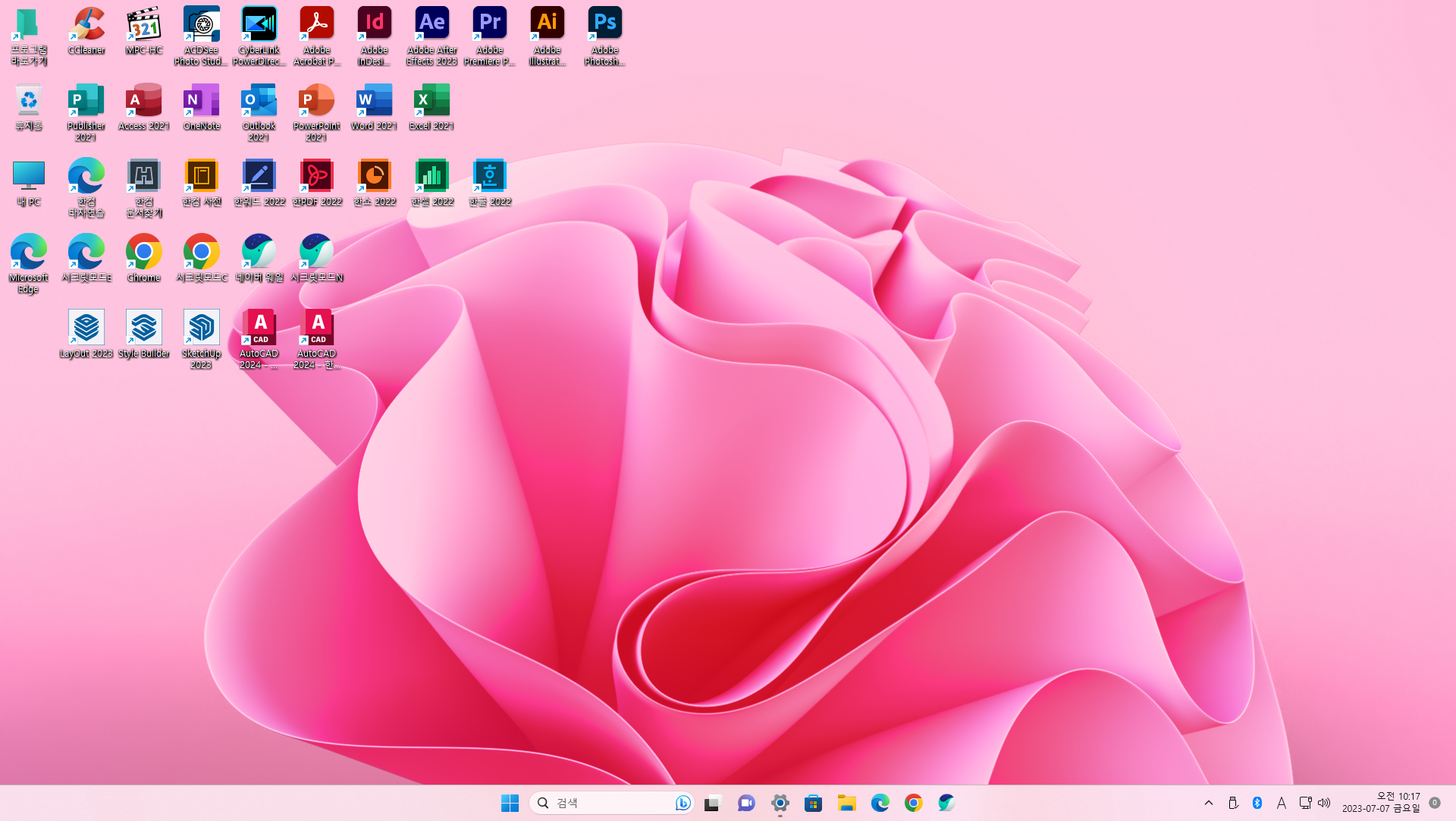Open the clock and date panel
This screenshot has height=821, width=1456.
(x=1381, y=803)
